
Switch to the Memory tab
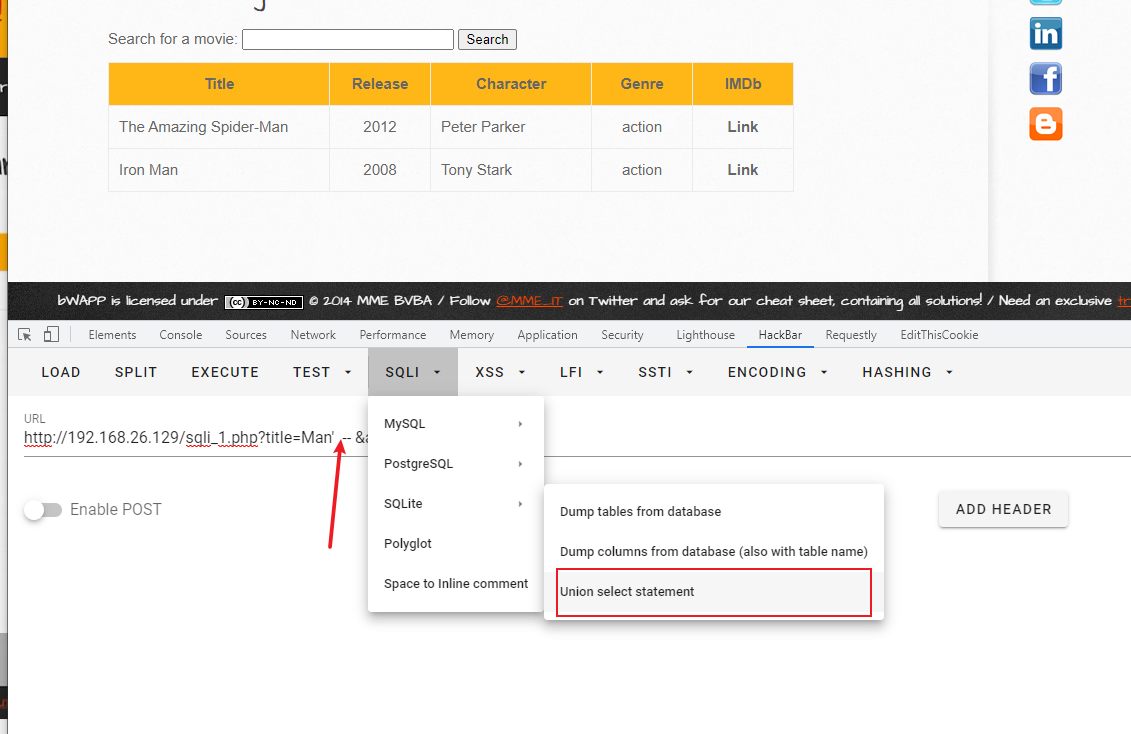click(x=471, y=335)
